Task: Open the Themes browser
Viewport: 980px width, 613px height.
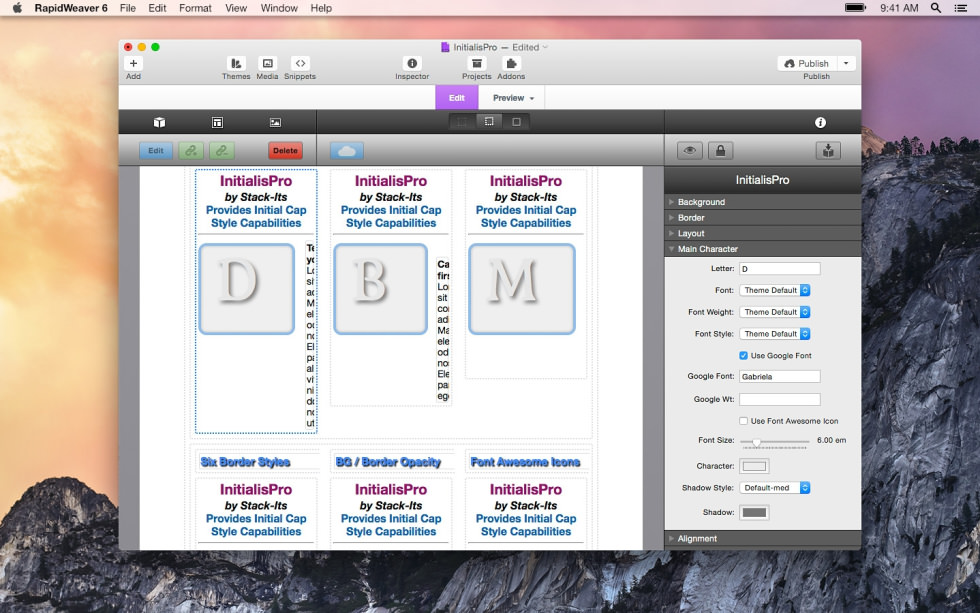Action: (236, 64)
